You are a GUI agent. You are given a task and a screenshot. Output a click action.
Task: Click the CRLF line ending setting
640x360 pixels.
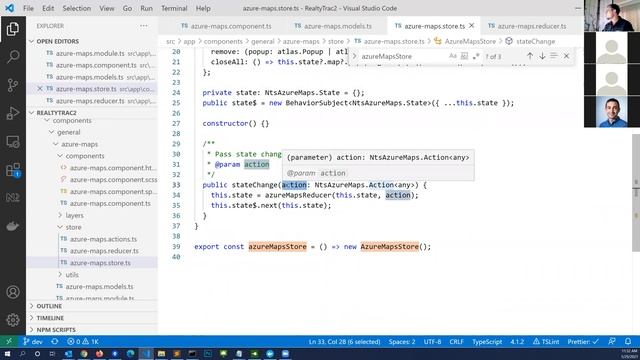[456, 342]
